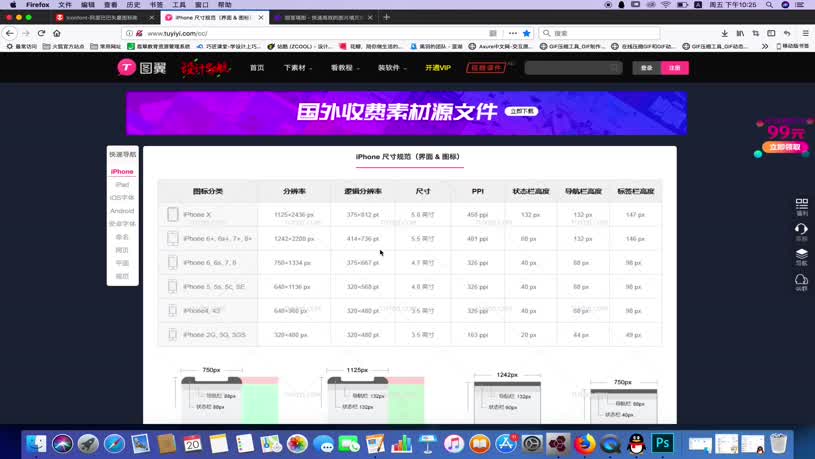Open the 编辑 menu in the menu bar
Image resolution: width=815 pixels, height=459 pixels.
(x=88, y=5)
